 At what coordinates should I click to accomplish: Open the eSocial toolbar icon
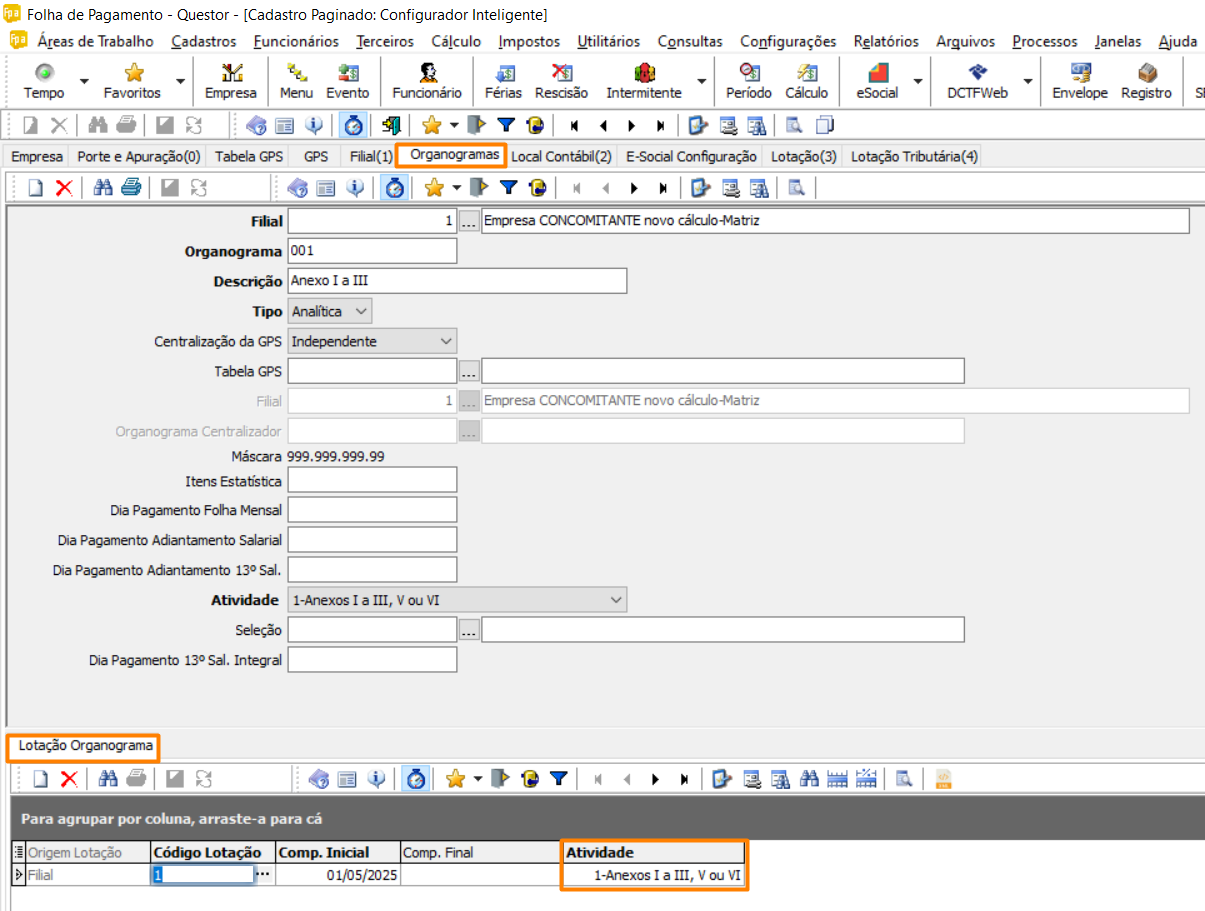tap(877, 81)
